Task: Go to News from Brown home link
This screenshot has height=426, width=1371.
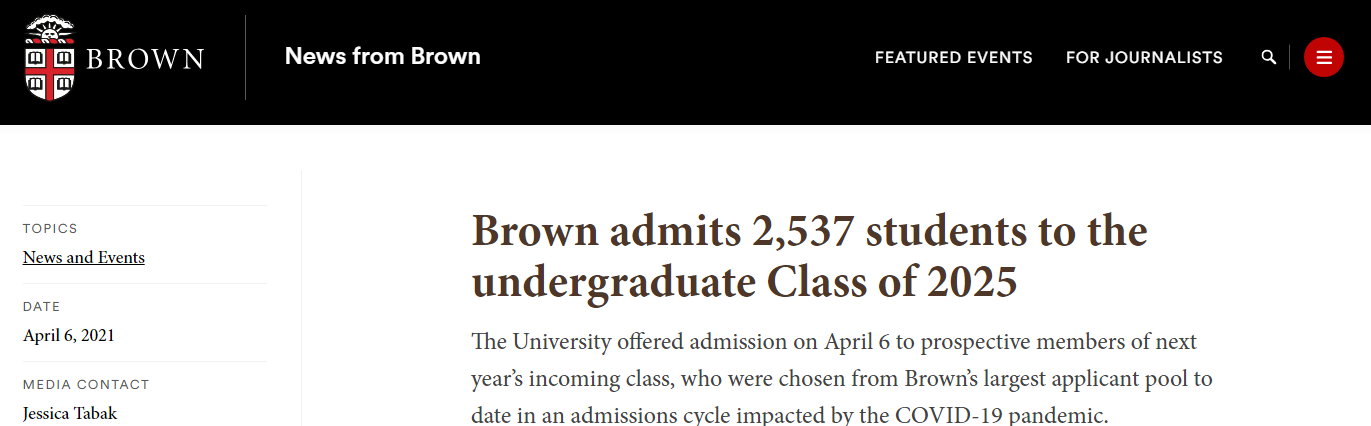Action: [383, 56]
